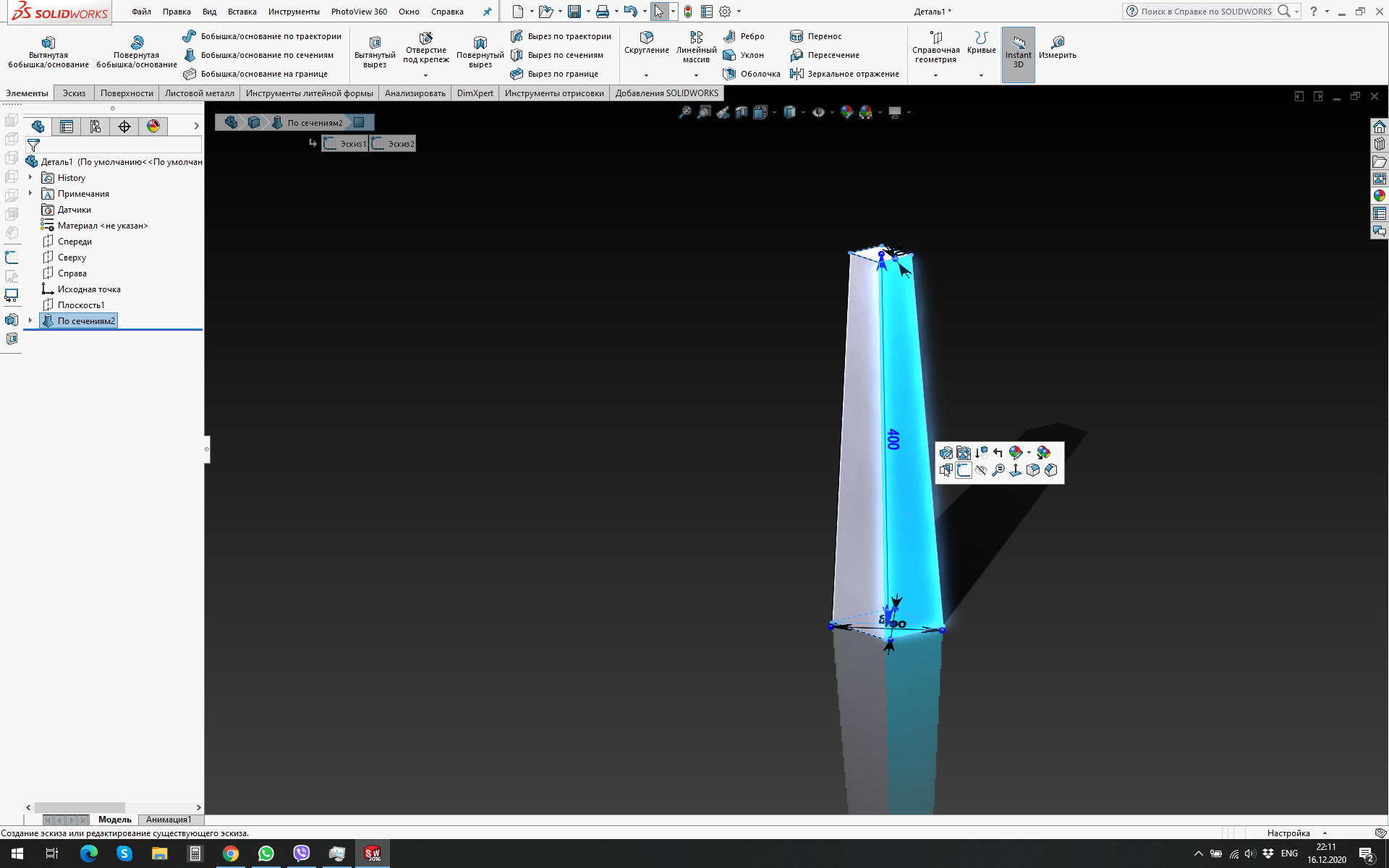The image size is (1389, 868).
Task: Click the Fillet (Скругление) tool icon
Action: pos(646,38)
